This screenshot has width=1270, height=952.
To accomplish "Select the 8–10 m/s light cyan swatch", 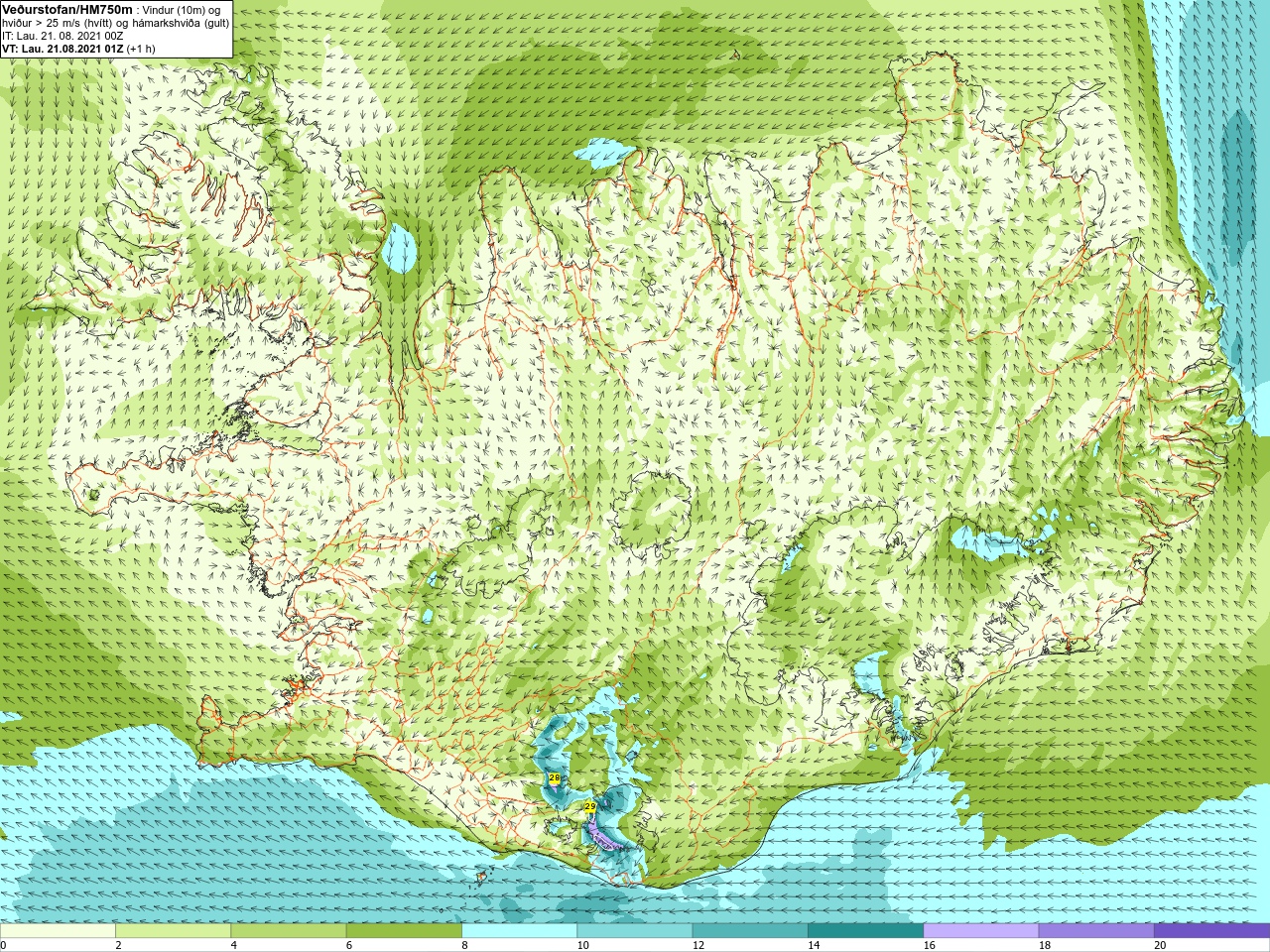I will [x=519, y=931].
